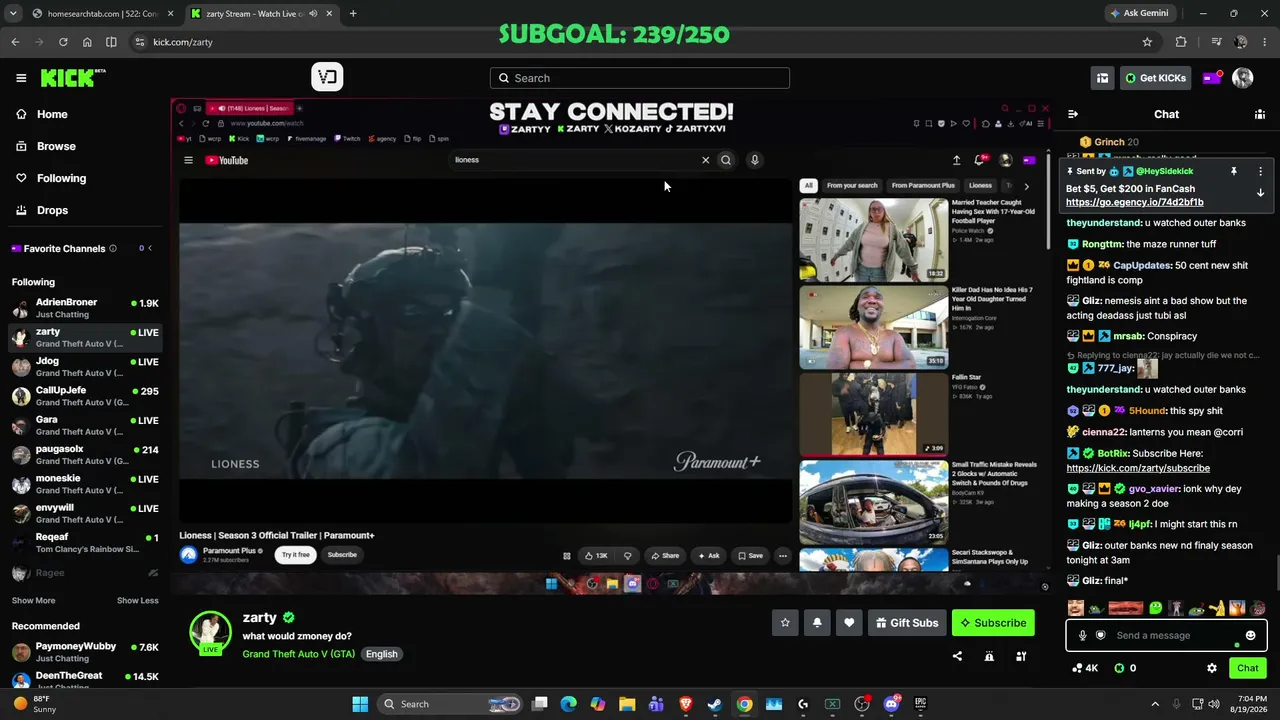Image resolution: width=1280 pixels, height=720 pixels.
Task: Open the Kick hamburger sidebar menu
Action: click(x=21, y=78)
